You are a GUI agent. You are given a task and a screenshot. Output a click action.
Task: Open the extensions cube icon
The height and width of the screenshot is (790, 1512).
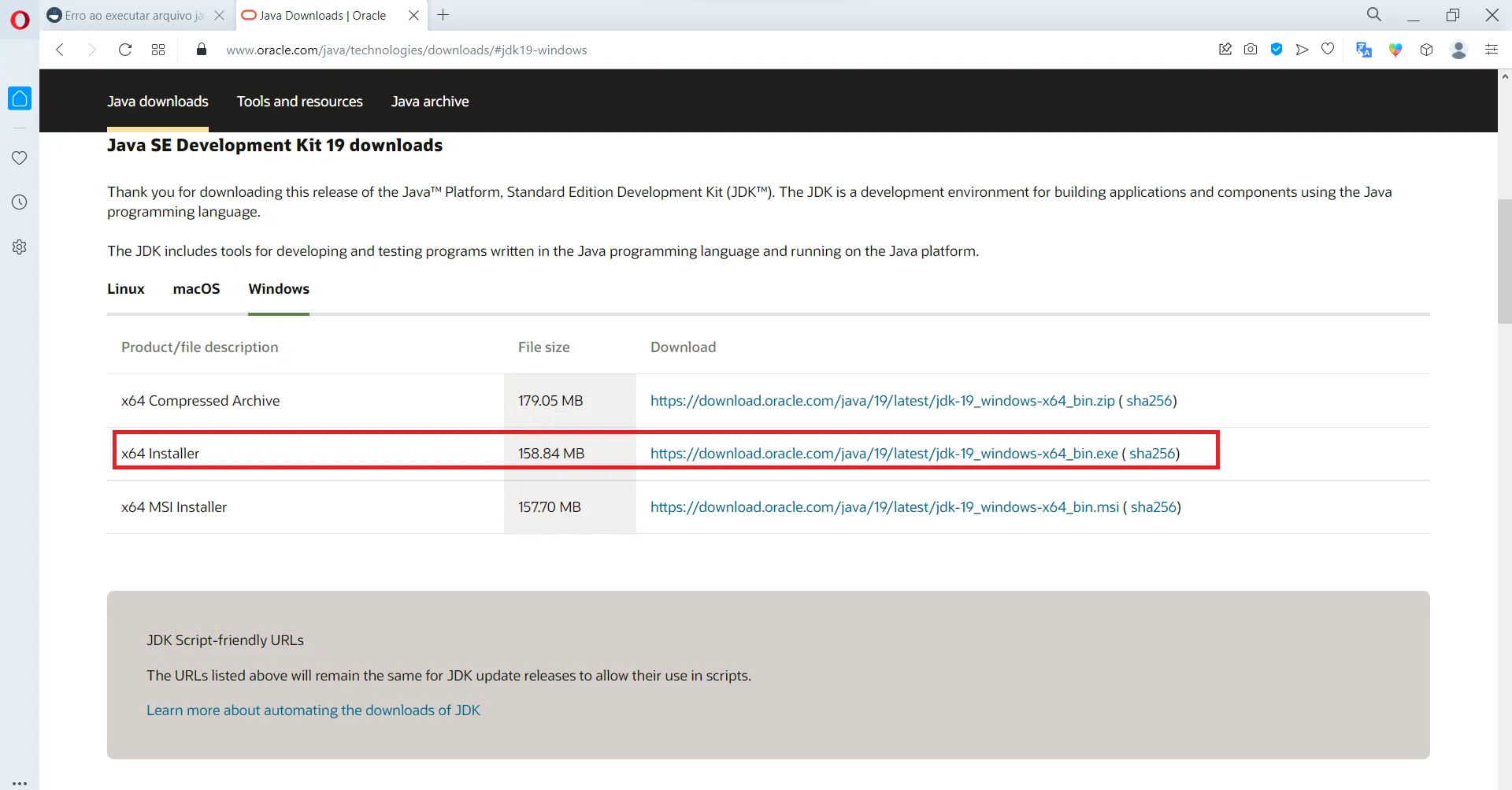pyautogui.click(x=1426, y=50)
